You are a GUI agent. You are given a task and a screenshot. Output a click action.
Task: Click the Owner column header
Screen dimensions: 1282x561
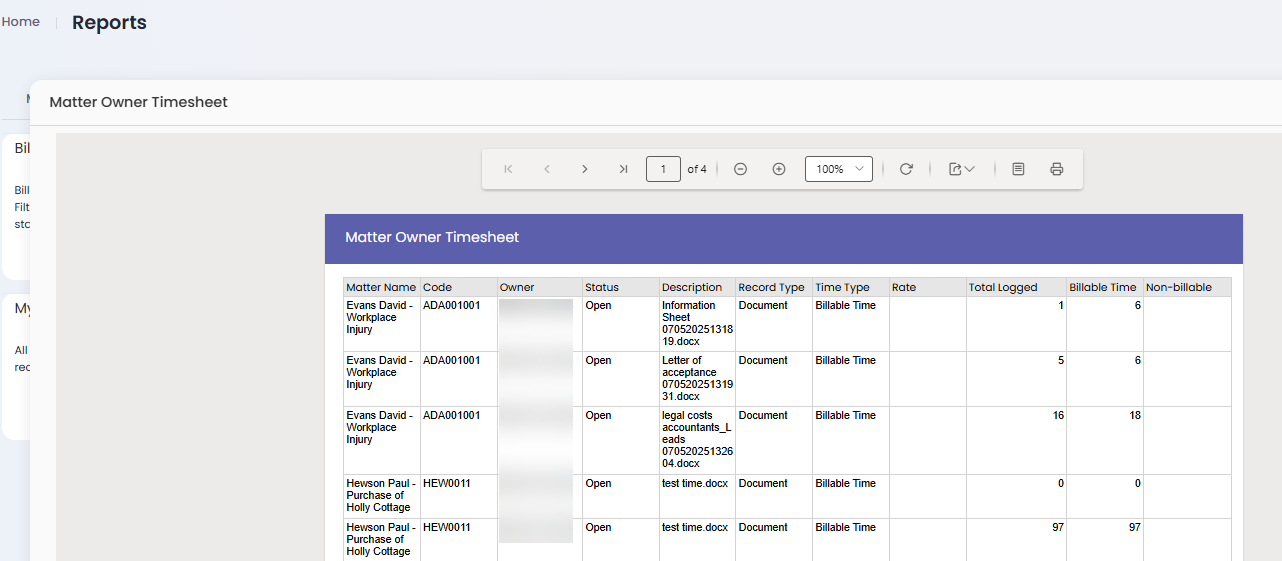click(x=540, y=287)
